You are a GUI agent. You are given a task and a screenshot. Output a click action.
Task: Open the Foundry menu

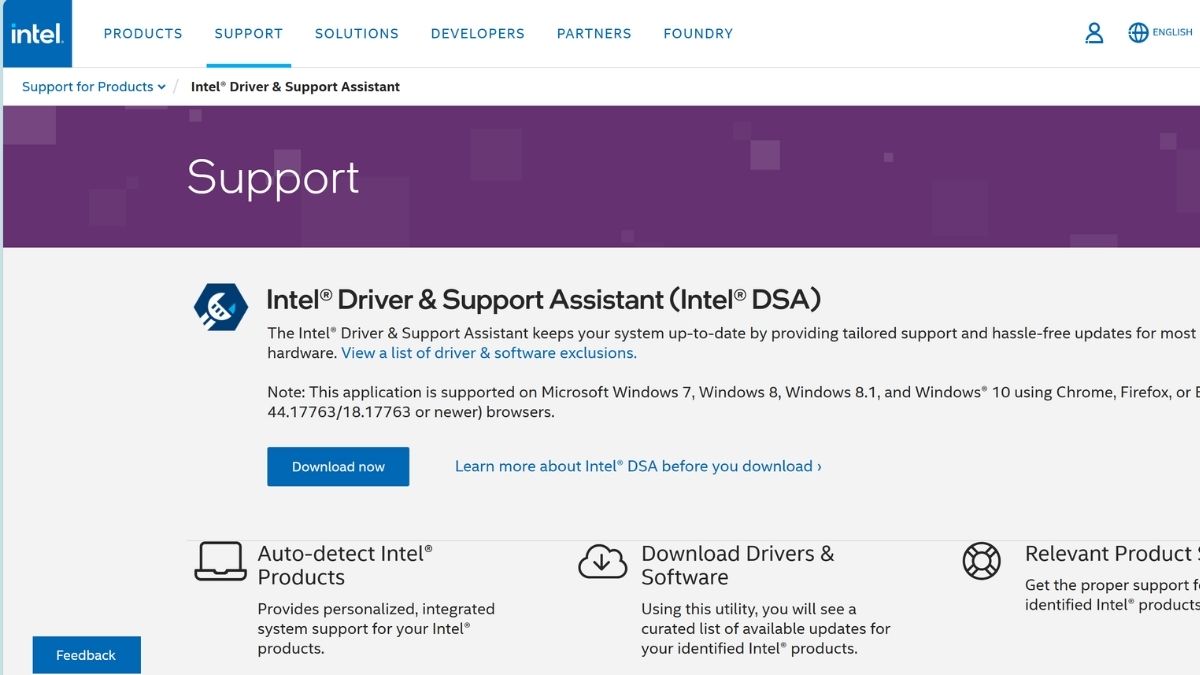[x=698, y=33]
